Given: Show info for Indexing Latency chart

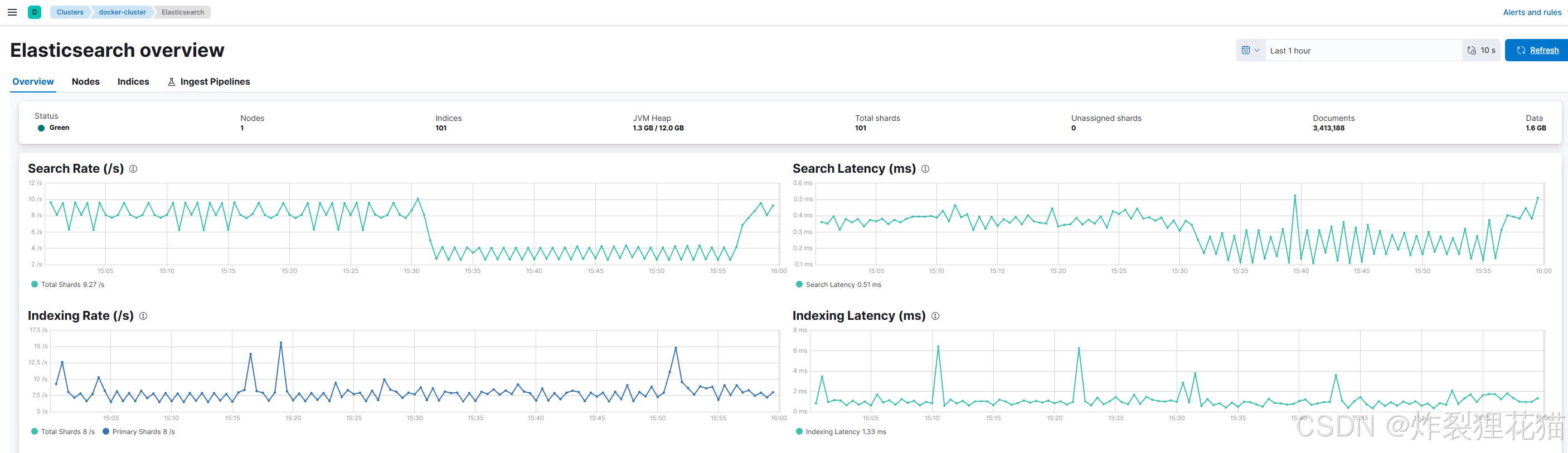Looking at the screenshot, I should 935,316.
